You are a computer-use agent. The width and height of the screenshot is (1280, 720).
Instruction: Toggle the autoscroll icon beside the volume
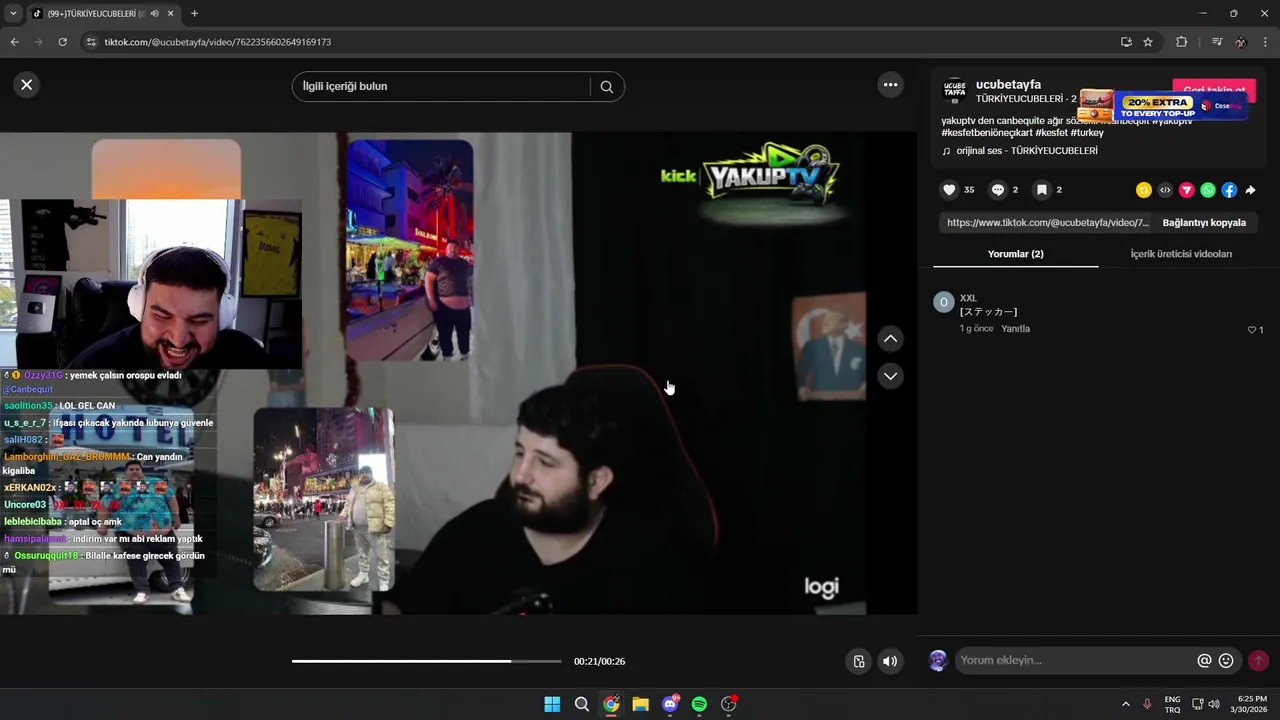[x=858, y=661]
